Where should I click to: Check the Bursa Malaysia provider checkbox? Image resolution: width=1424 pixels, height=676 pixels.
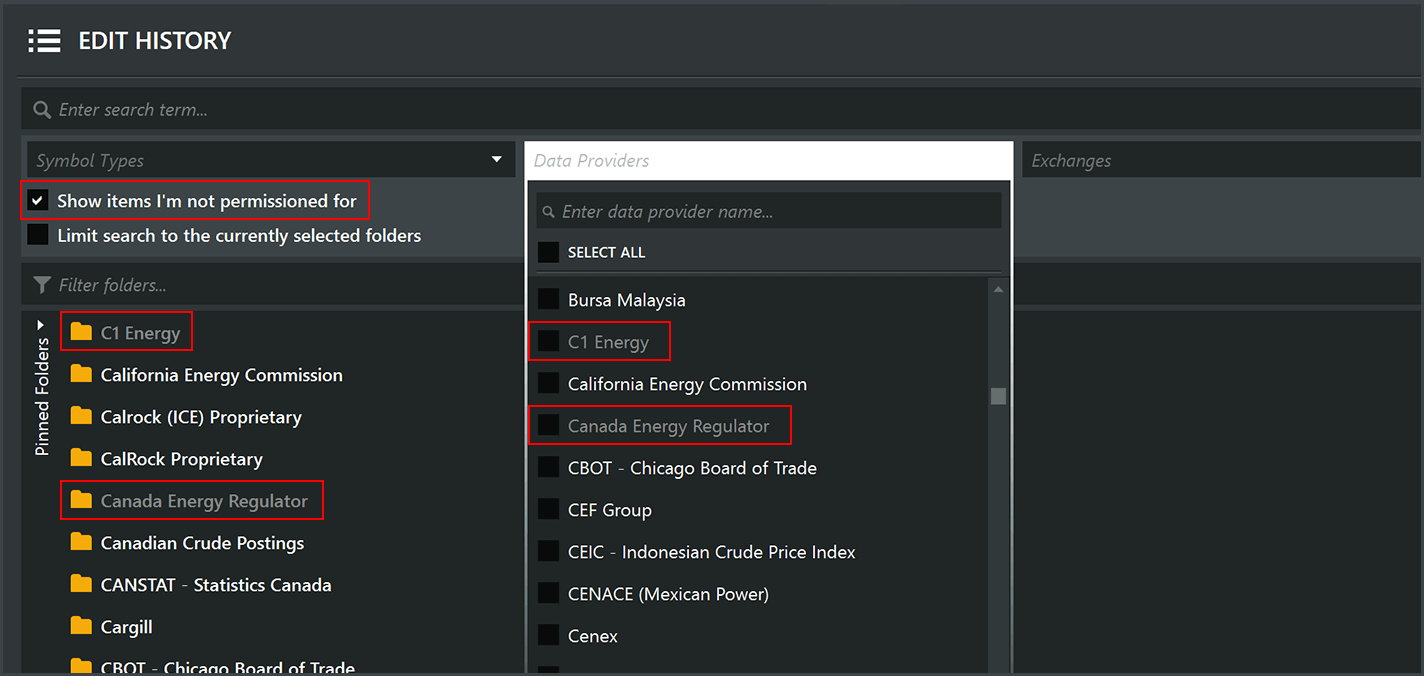pos(548,299)
